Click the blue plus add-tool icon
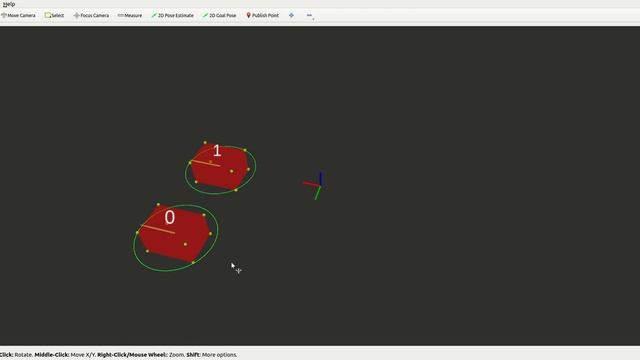The height and width of the screenshot is (360, 640). (291, 15)
